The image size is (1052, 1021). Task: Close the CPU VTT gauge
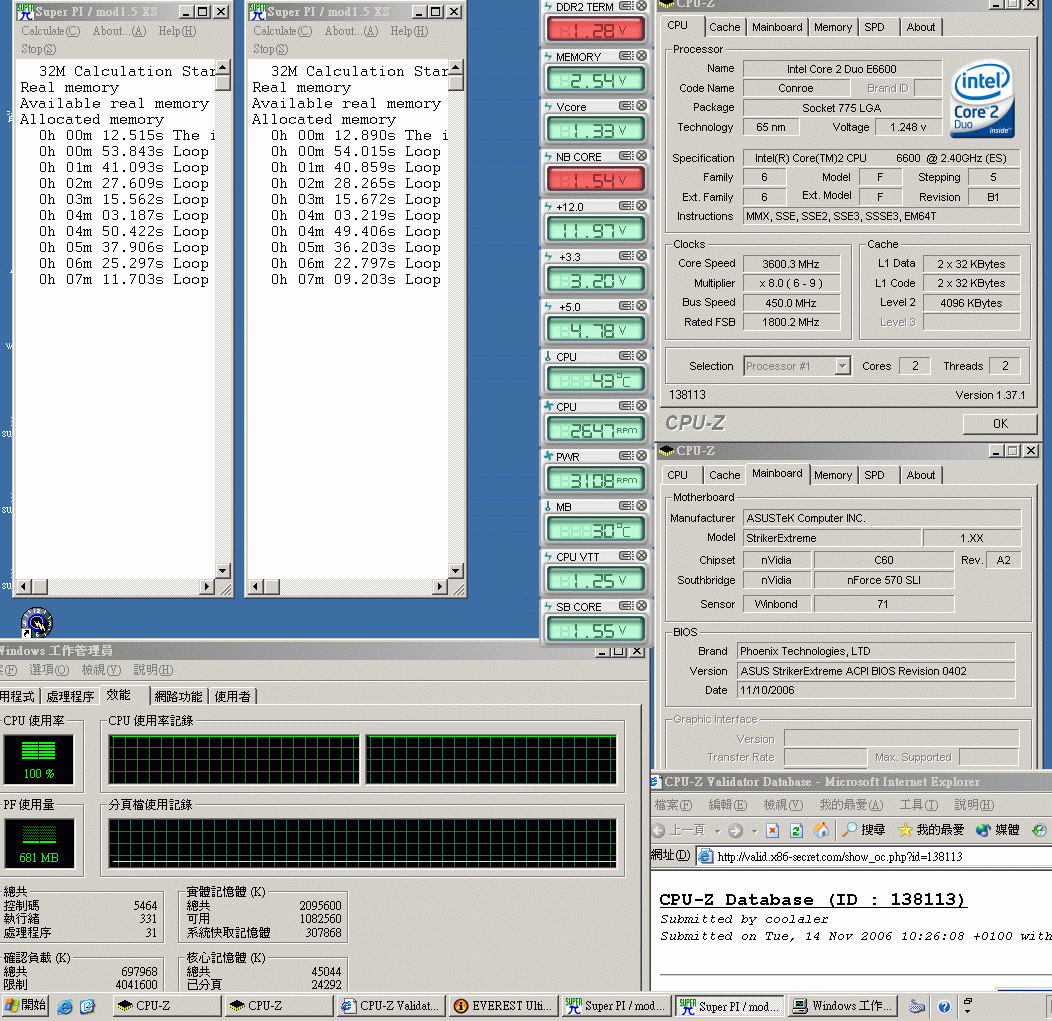click(641, 555)
